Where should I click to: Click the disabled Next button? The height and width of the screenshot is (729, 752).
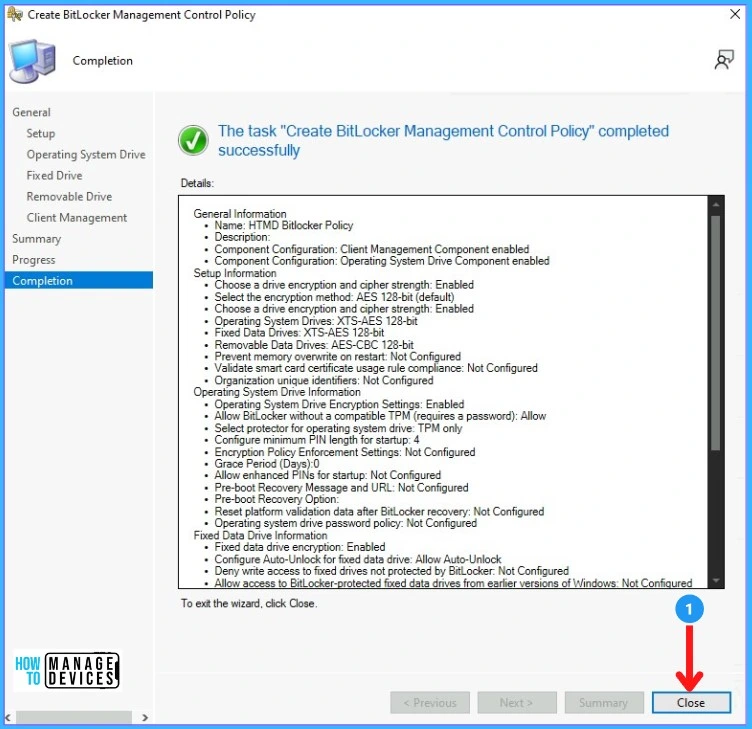click(517, 703)
